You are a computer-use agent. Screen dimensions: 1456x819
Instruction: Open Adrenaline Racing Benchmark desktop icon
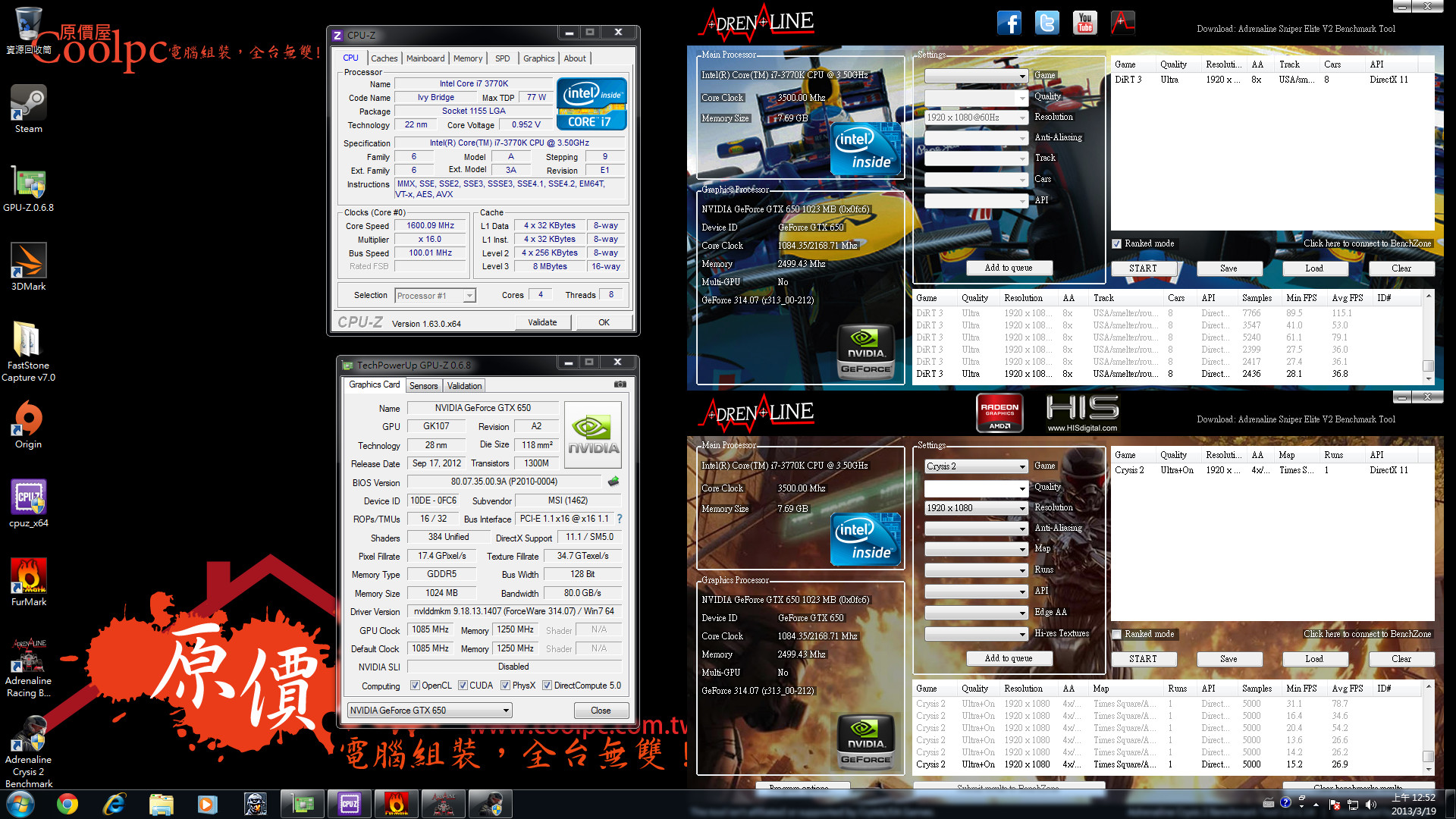(28, 667)
